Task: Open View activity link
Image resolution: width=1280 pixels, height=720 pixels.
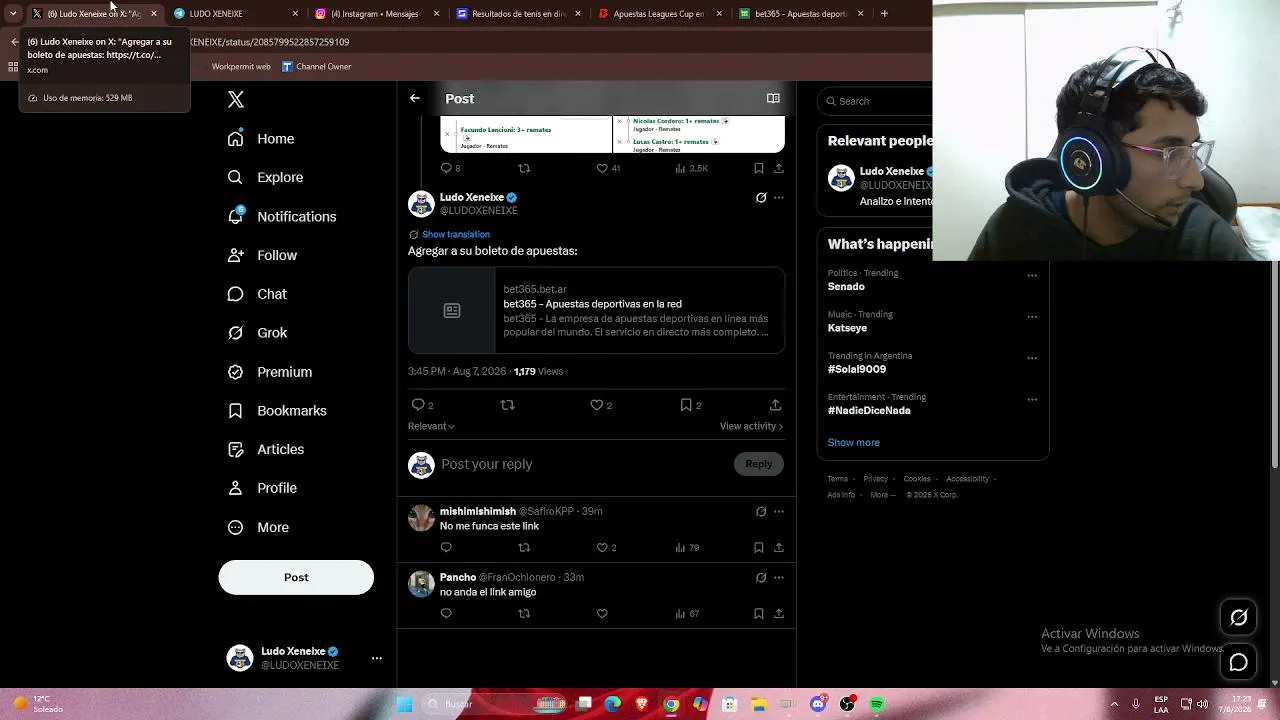Action: point(751,426)
